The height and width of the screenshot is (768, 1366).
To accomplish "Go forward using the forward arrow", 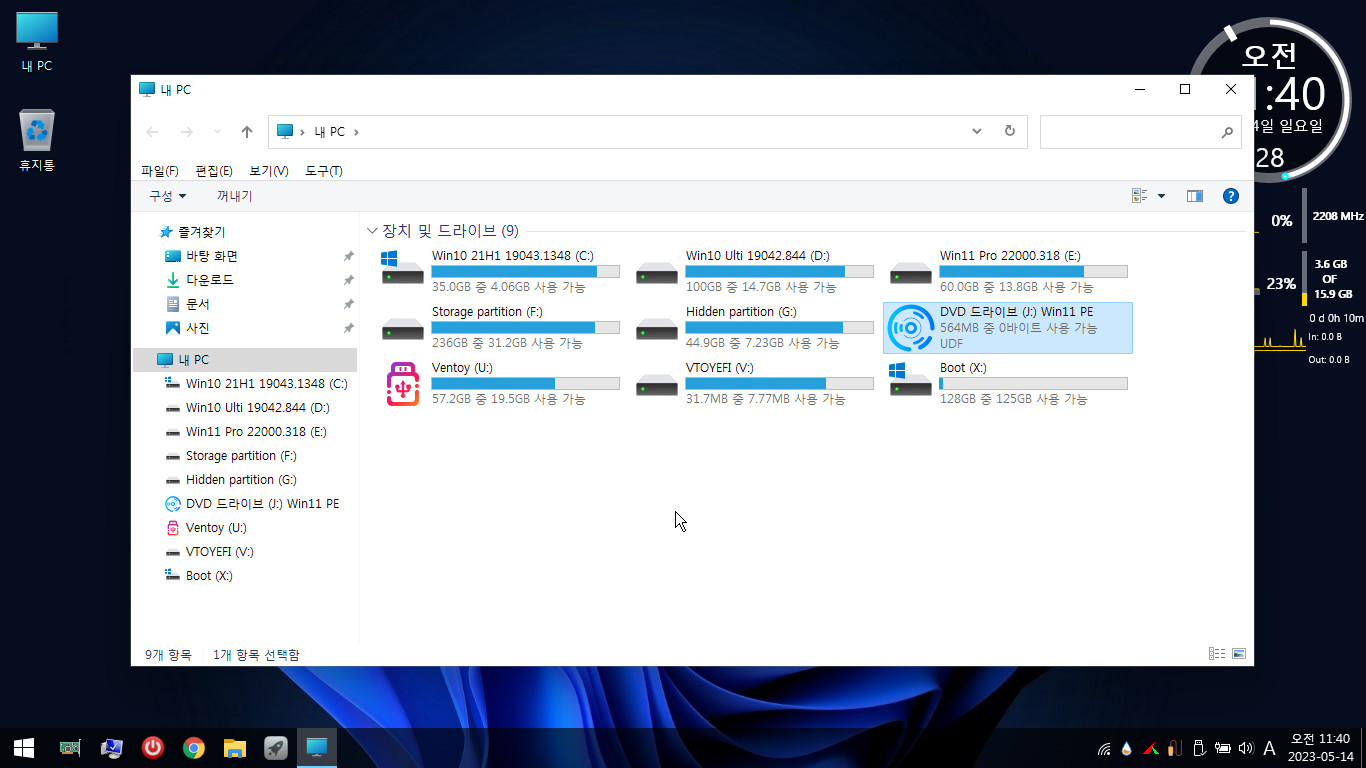I will click(x=186, y=132).
